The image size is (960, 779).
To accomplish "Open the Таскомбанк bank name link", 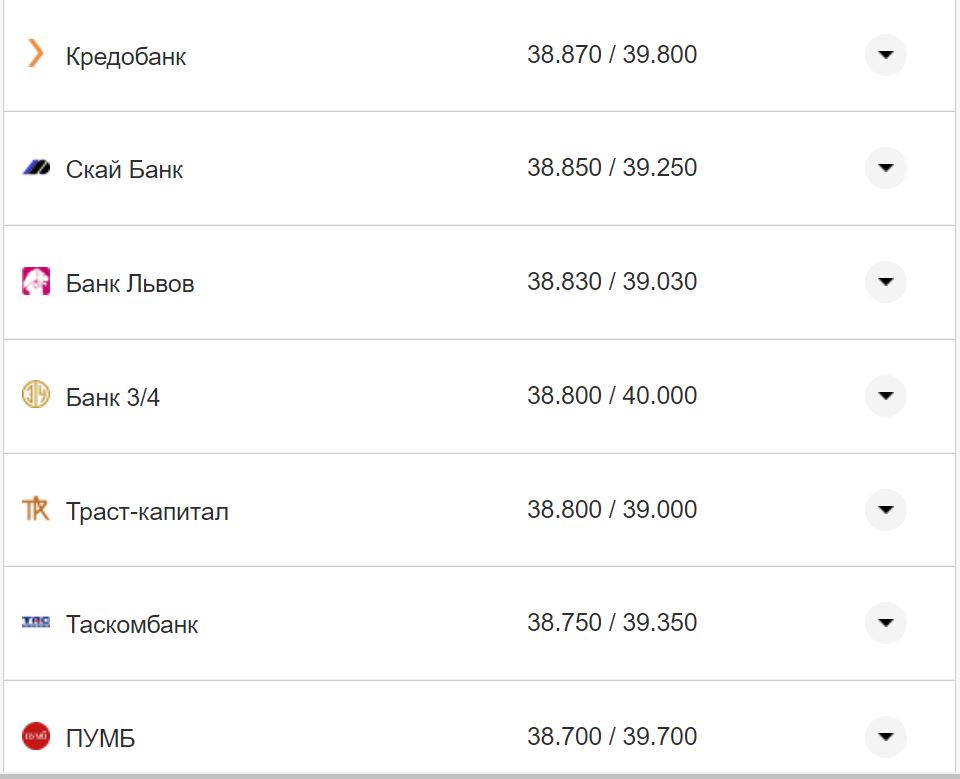I will (132, 625).
